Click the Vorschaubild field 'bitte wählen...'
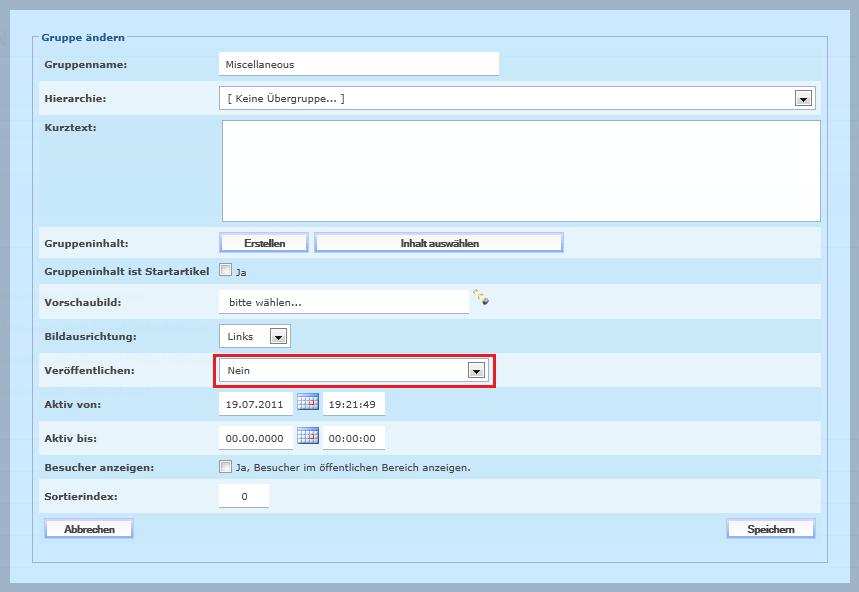The image size is (859, 592). (343, 302)
